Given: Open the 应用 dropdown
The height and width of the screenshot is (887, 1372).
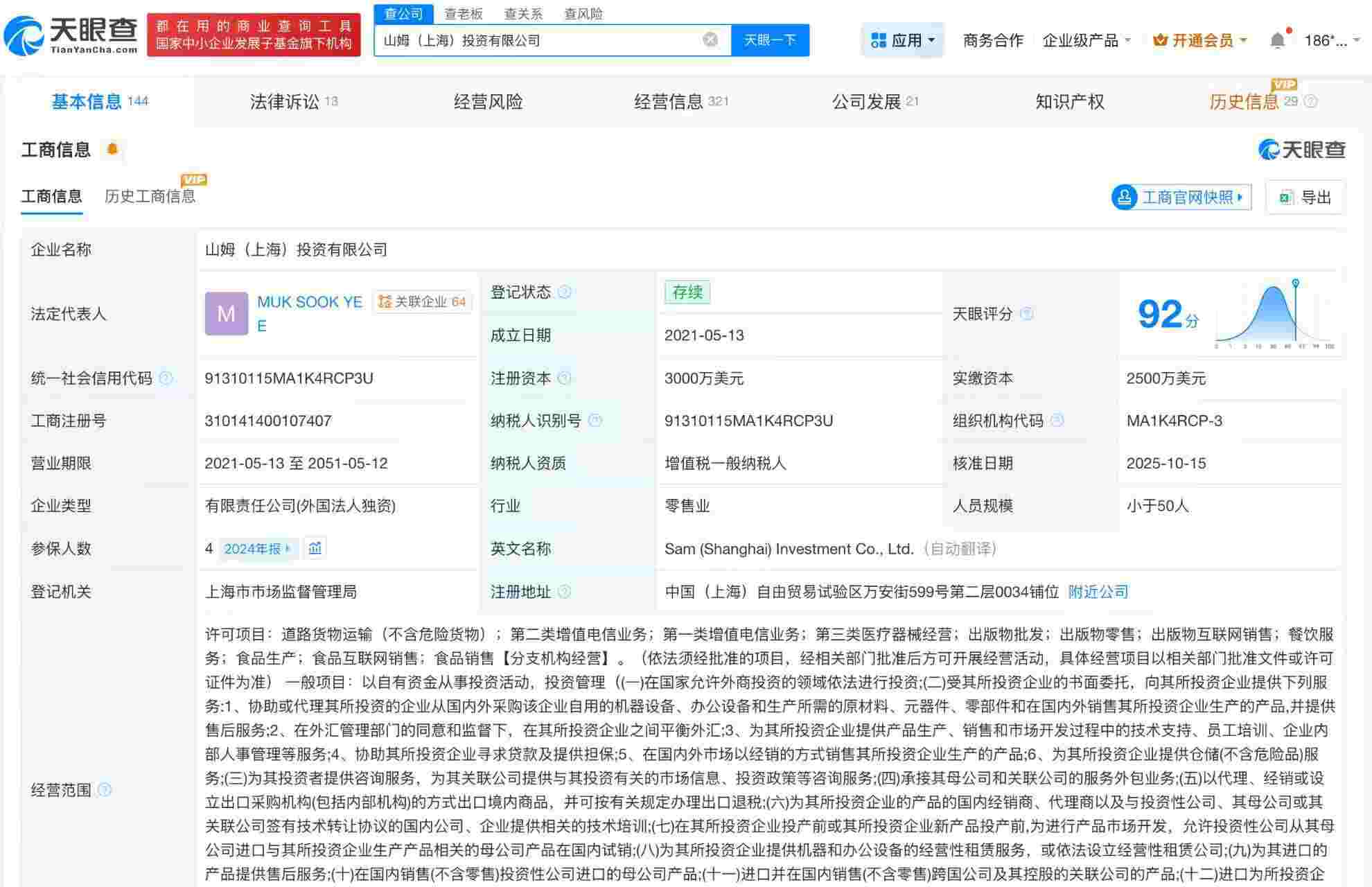Looking at the screenshot, I should click(901, 39).
